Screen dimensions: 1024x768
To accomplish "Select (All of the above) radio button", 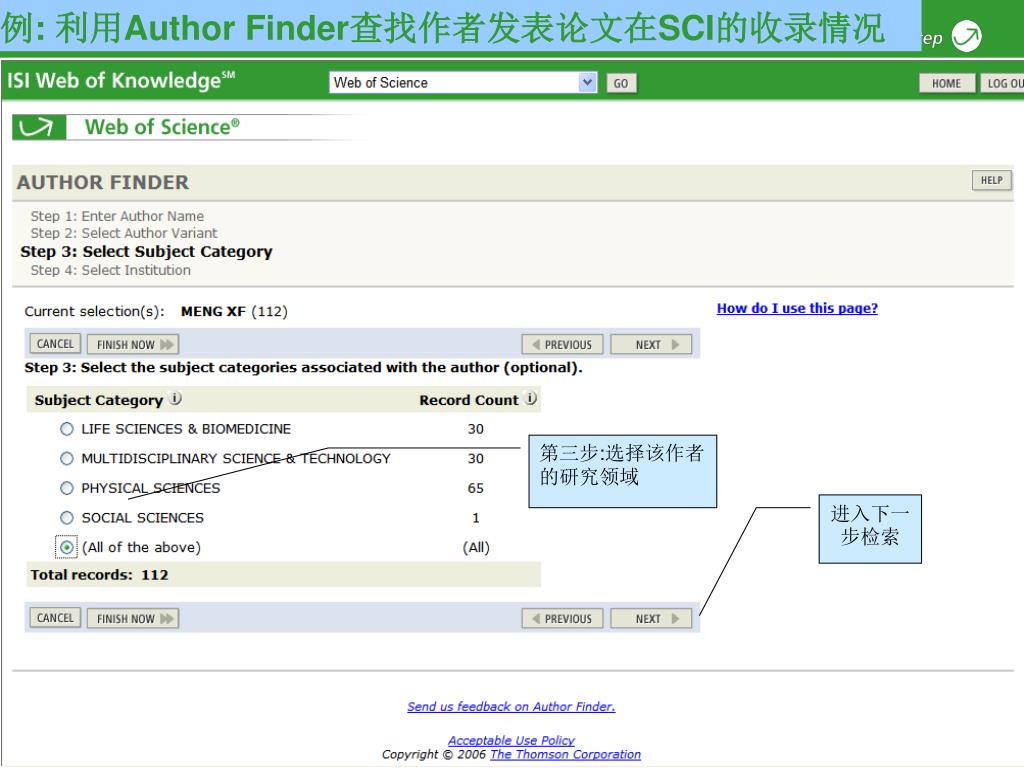I will click(x=67, y=547).
